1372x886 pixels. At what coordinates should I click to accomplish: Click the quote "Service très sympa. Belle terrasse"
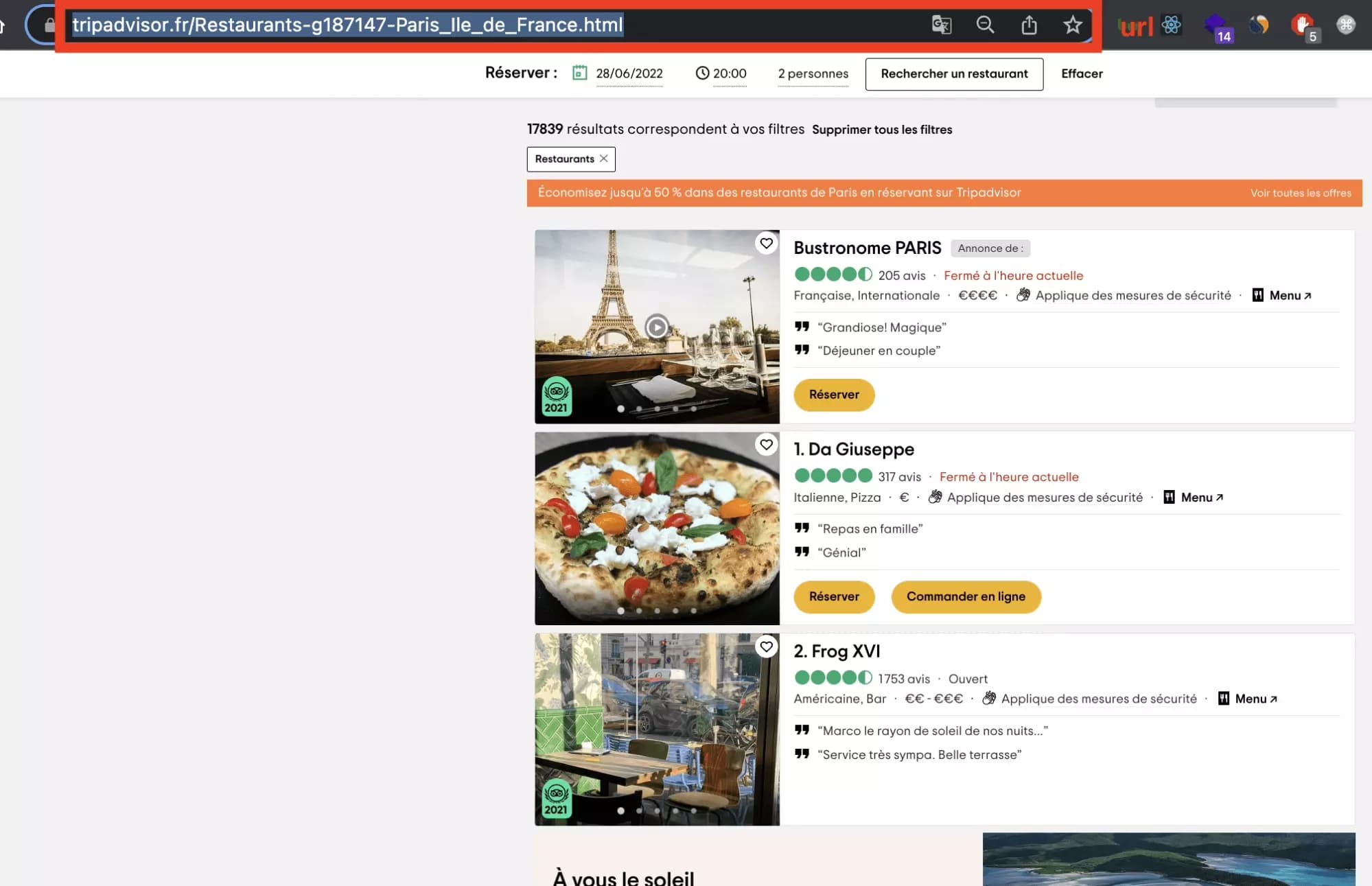coord(919,755)
